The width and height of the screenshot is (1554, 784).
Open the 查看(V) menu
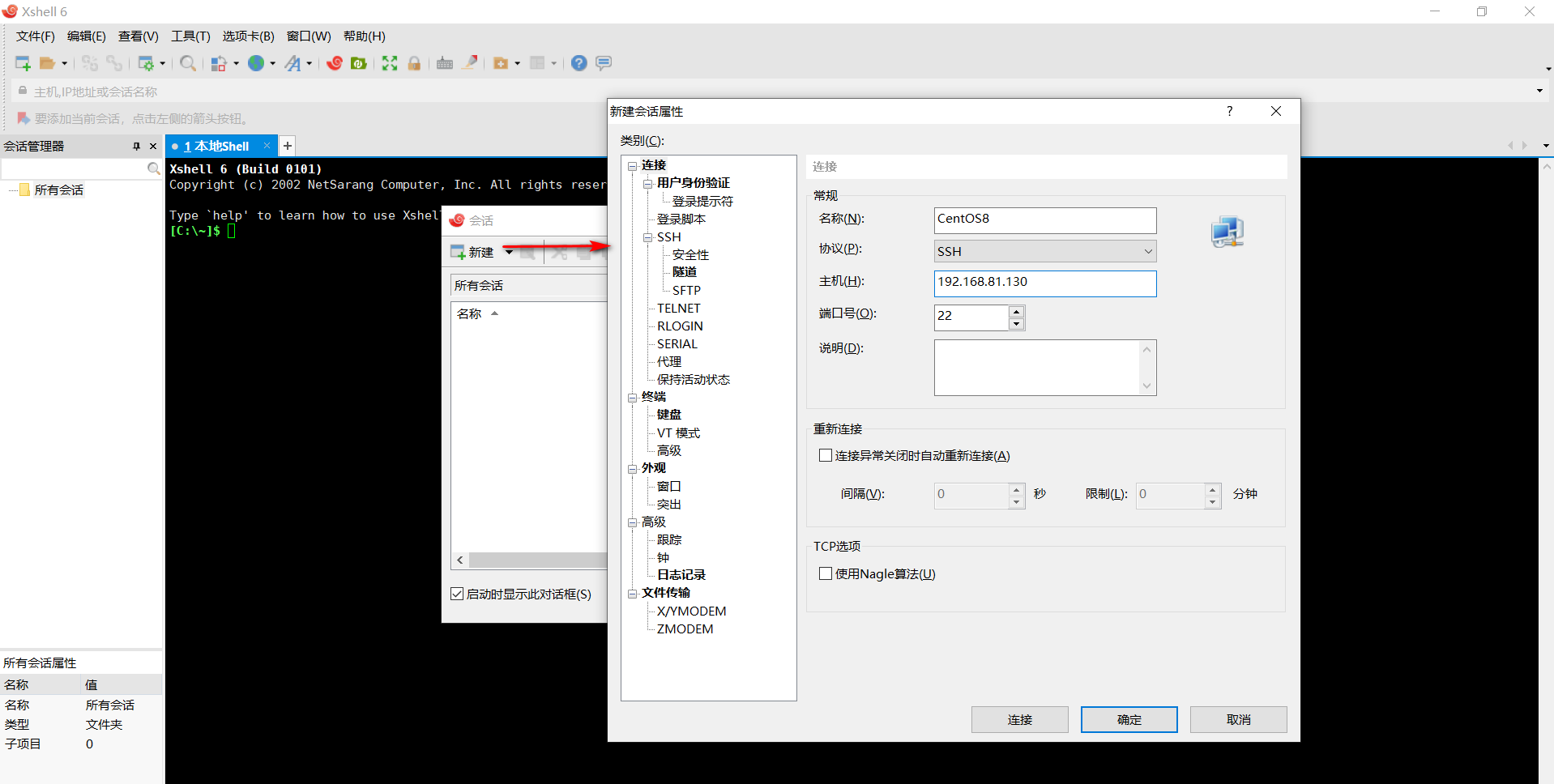point(139,36)
